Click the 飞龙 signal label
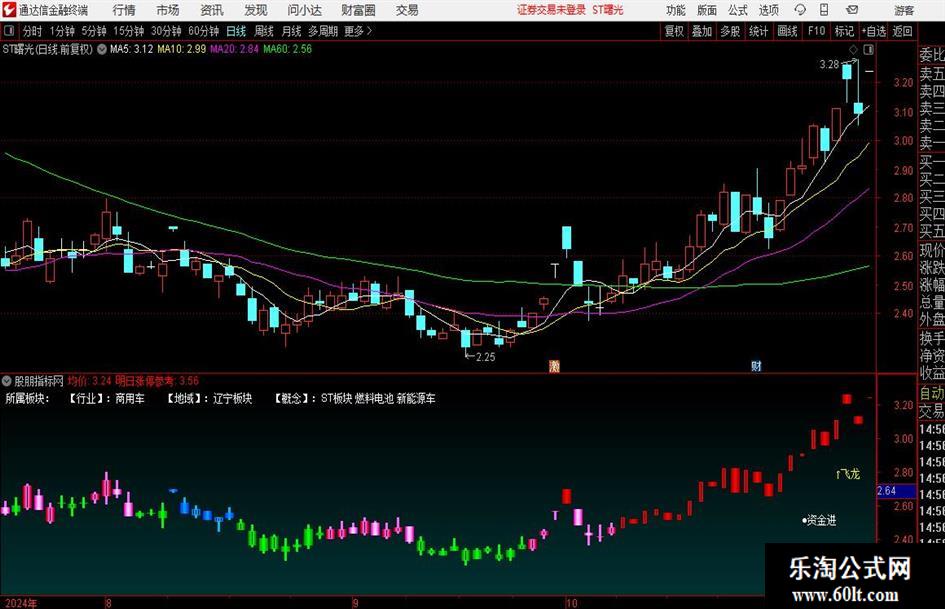This screenshot has height=609, width=945. click(850, 475)
